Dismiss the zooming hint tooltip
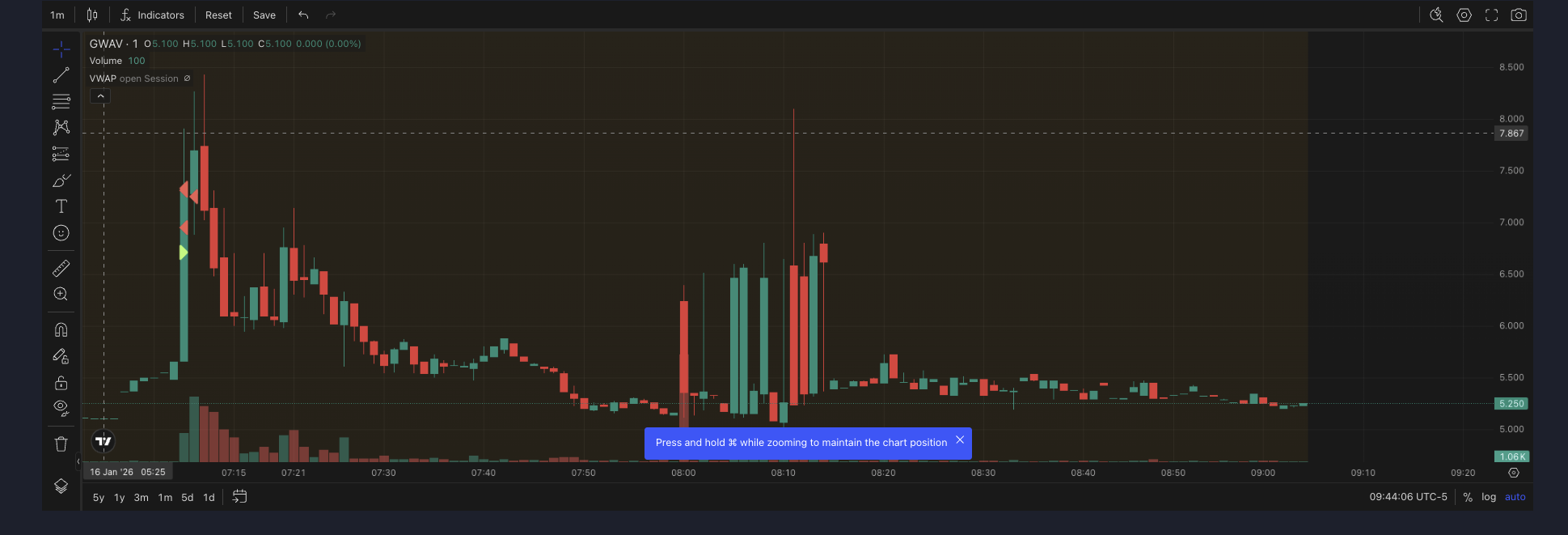This screenshot has width=1568, height=535. click(x=960, y=440)
